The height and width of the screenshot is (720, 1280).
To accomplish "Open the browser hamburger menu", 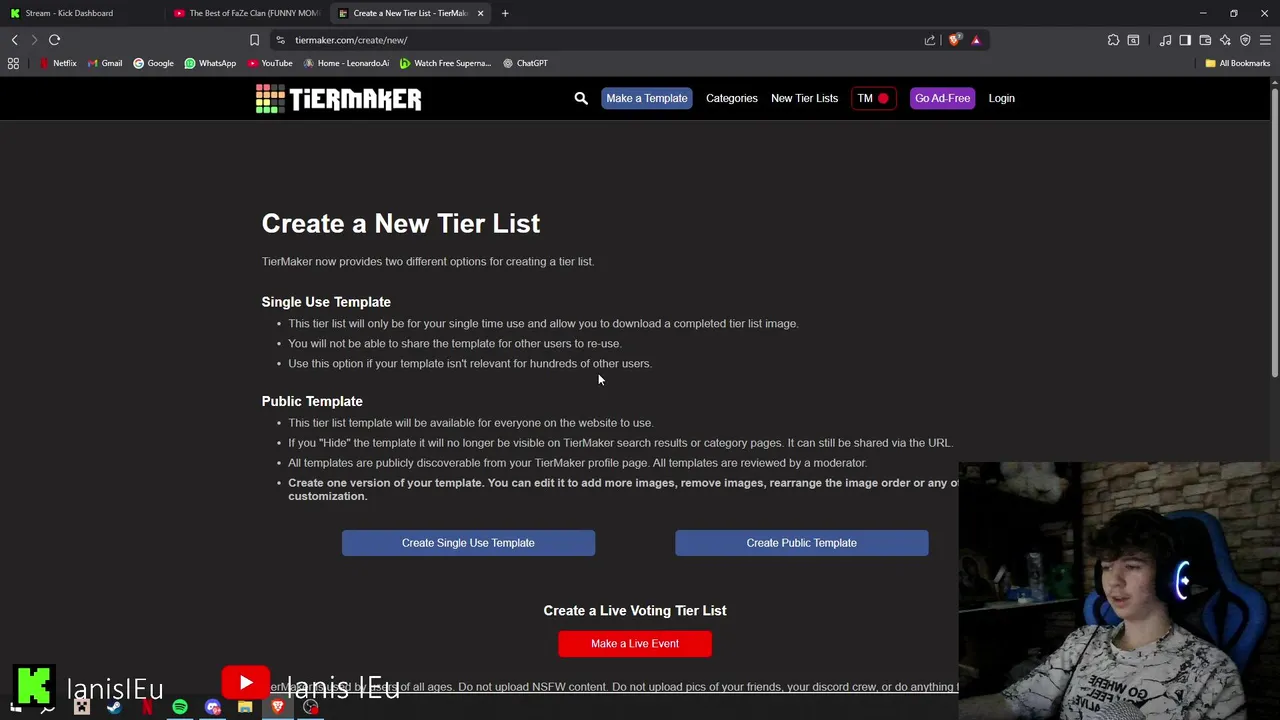I will 1265,40.
